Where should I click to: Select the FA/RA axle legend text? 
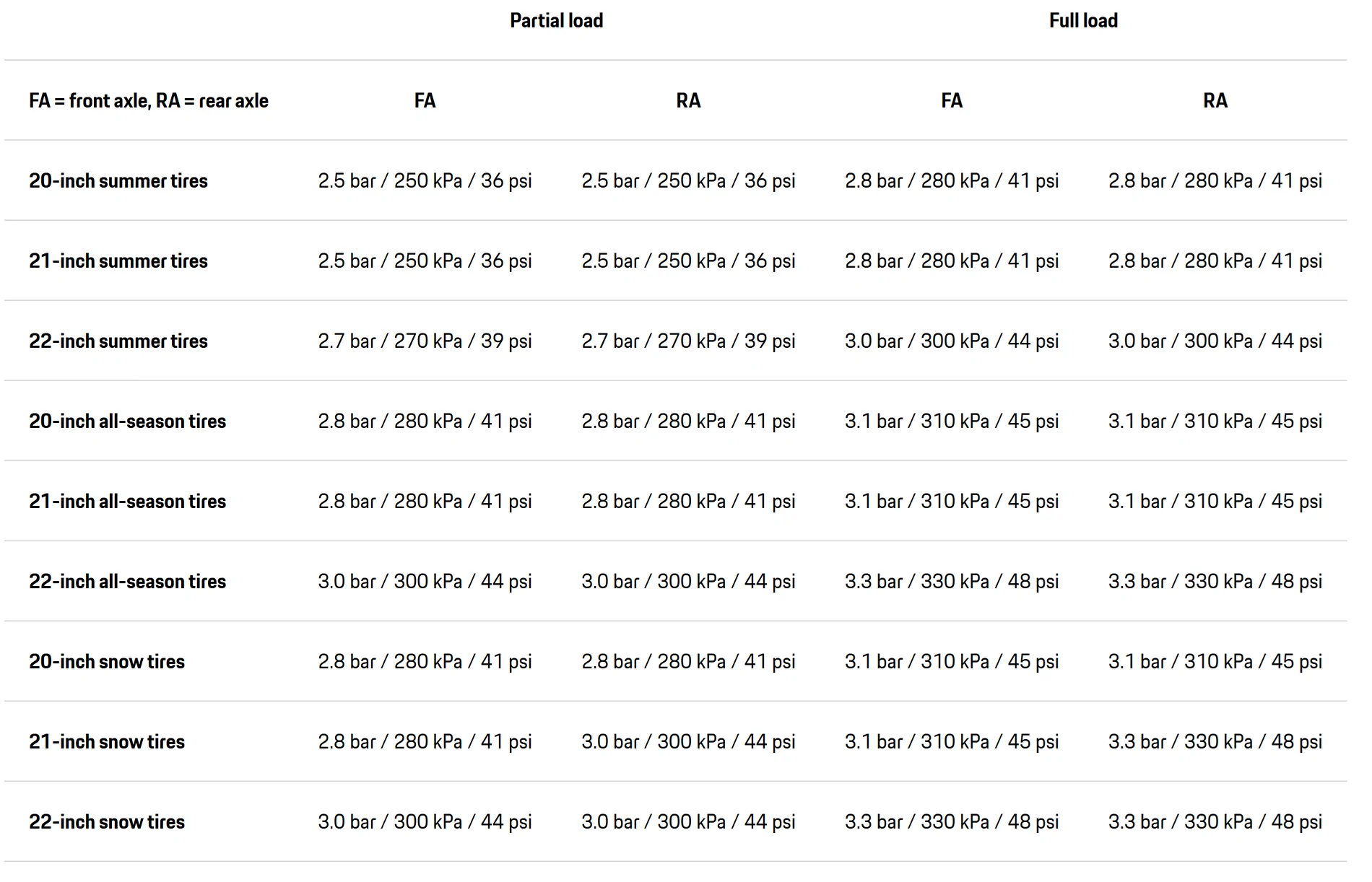(149, 101)
